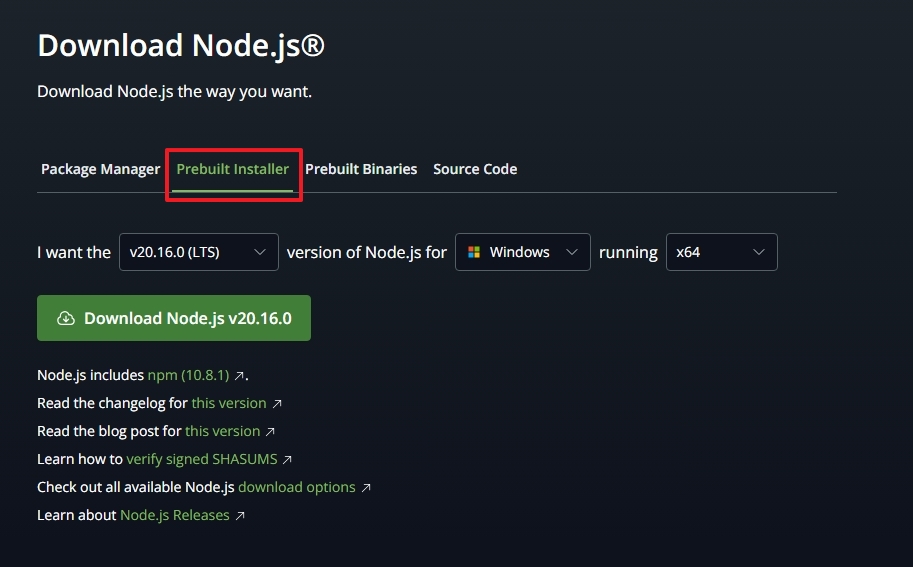Click the external arrow icon after verify signed SHASUMS
The height and width of the screenshot is (567, 913).
point(287,459)
